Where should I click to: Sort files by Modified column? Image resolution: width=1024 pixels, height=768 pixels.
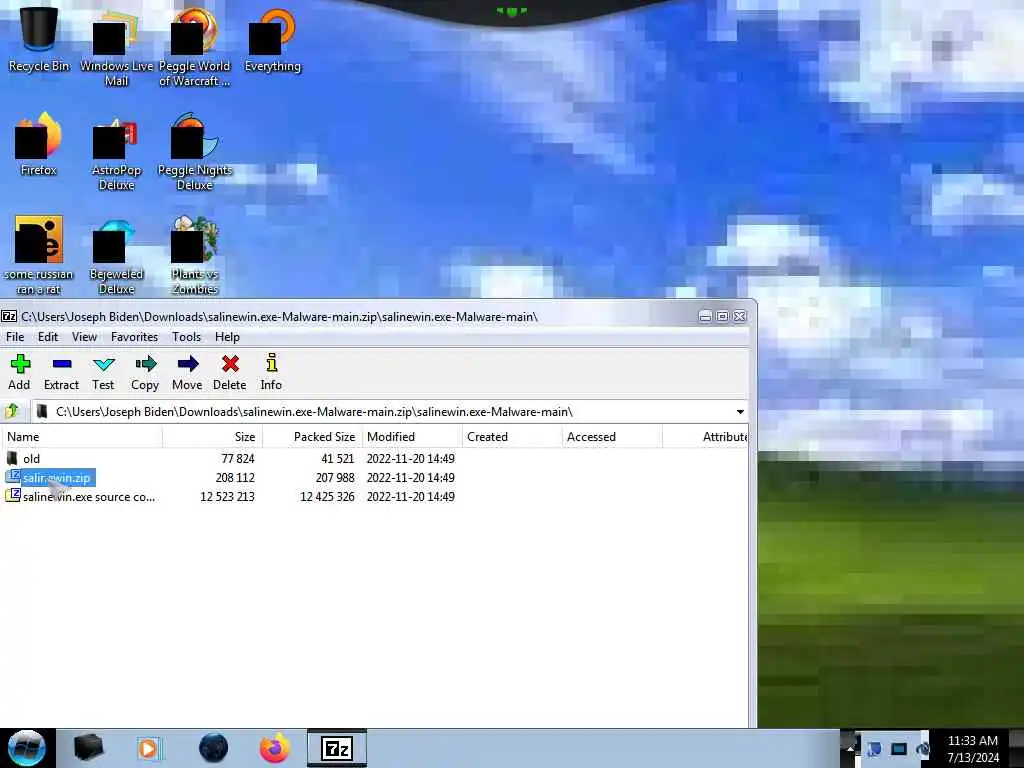pyautogui.click(x=412, y=437)
